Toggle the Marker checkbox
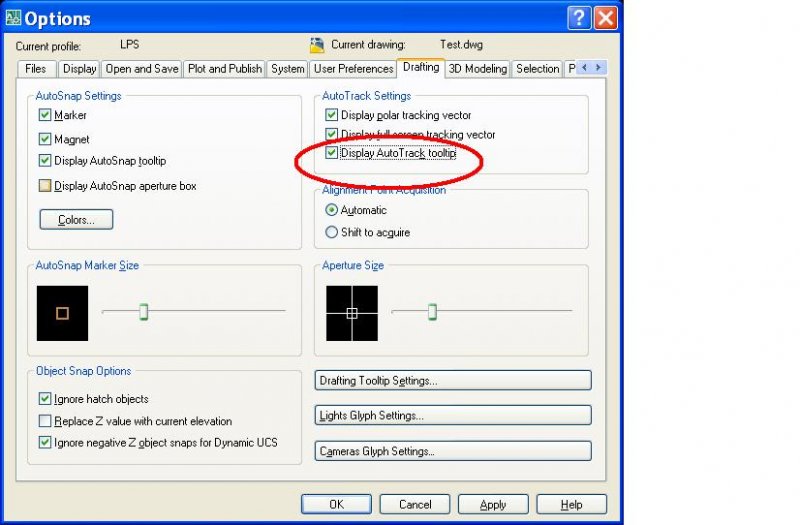The image size is (800, 525). (45, 115)
